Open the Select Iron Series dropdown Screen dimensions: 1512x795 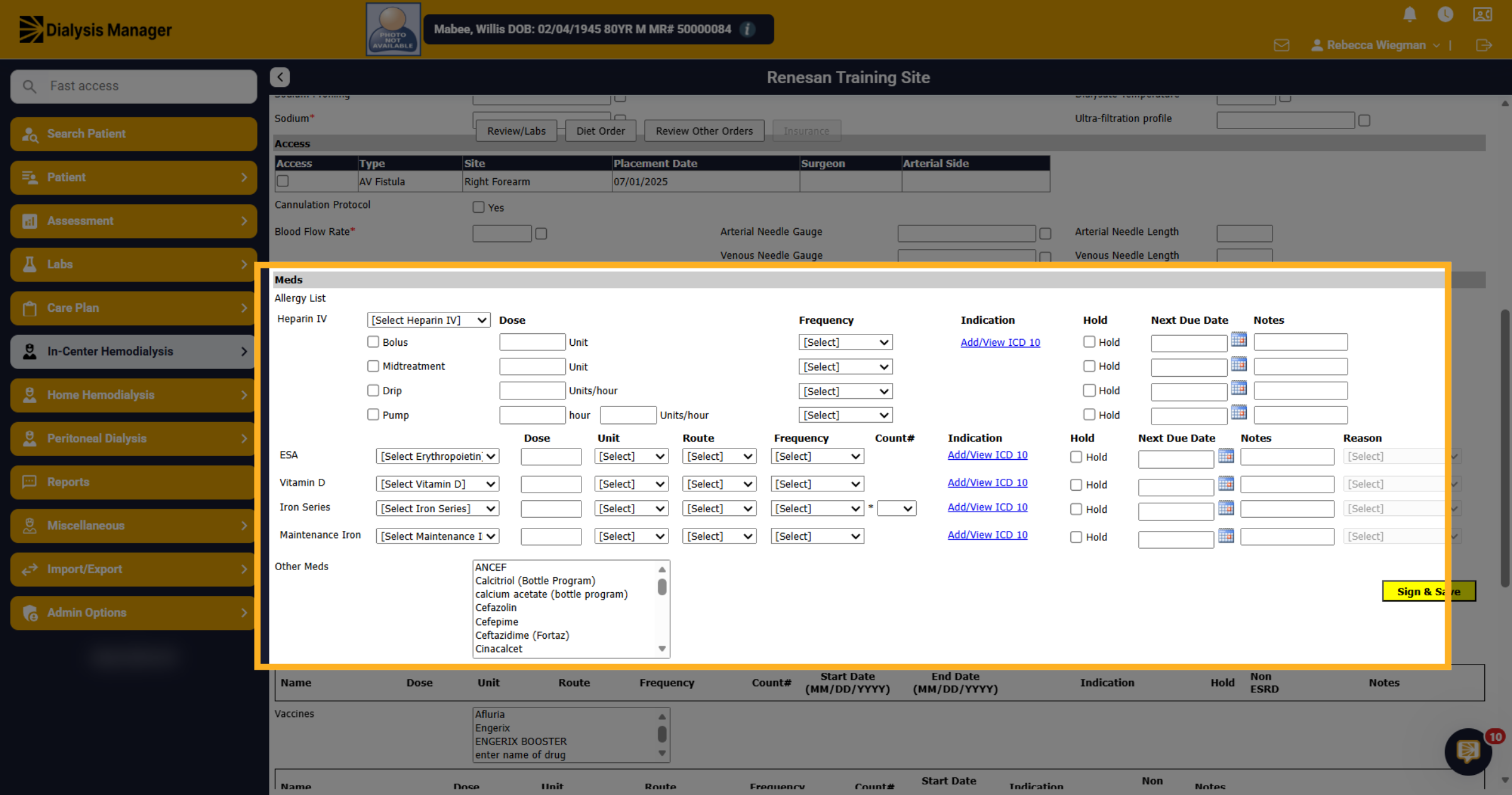[x=437, y=508]
